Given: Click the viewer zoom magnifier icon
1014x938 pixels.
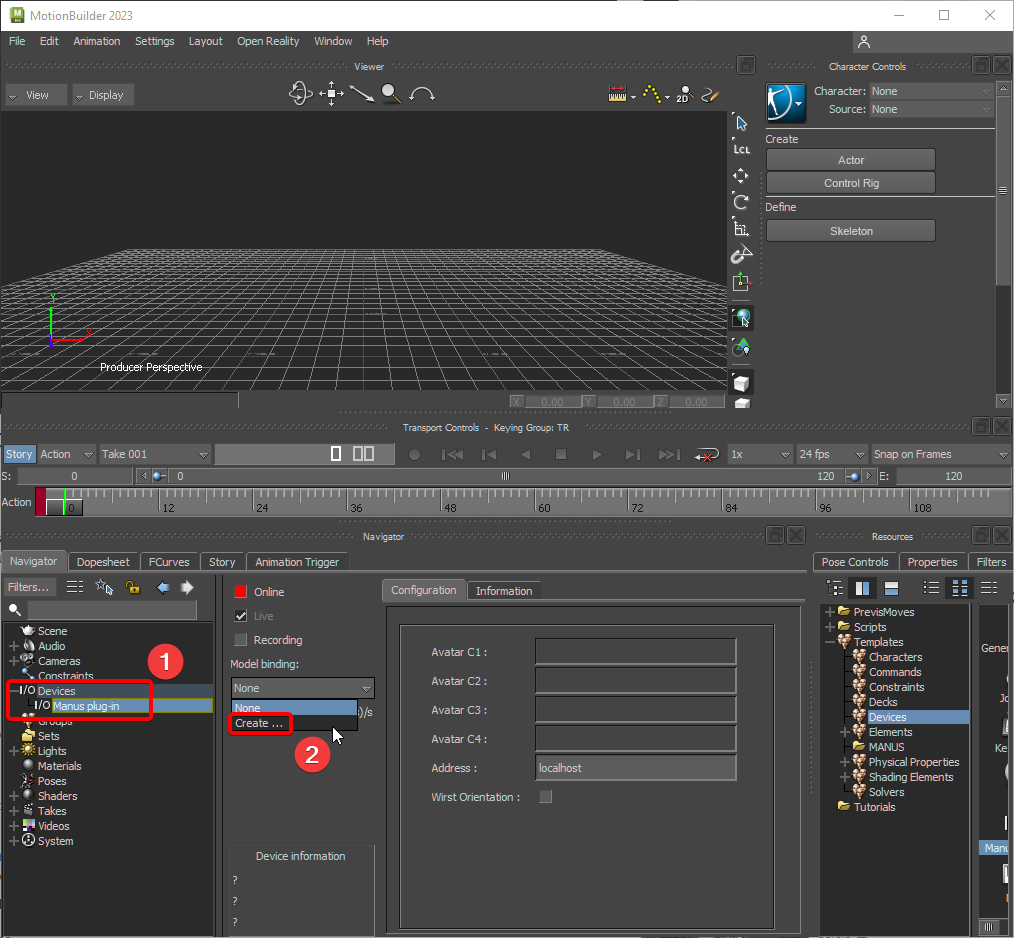Looking at the screenshot, I should (391, 94).
